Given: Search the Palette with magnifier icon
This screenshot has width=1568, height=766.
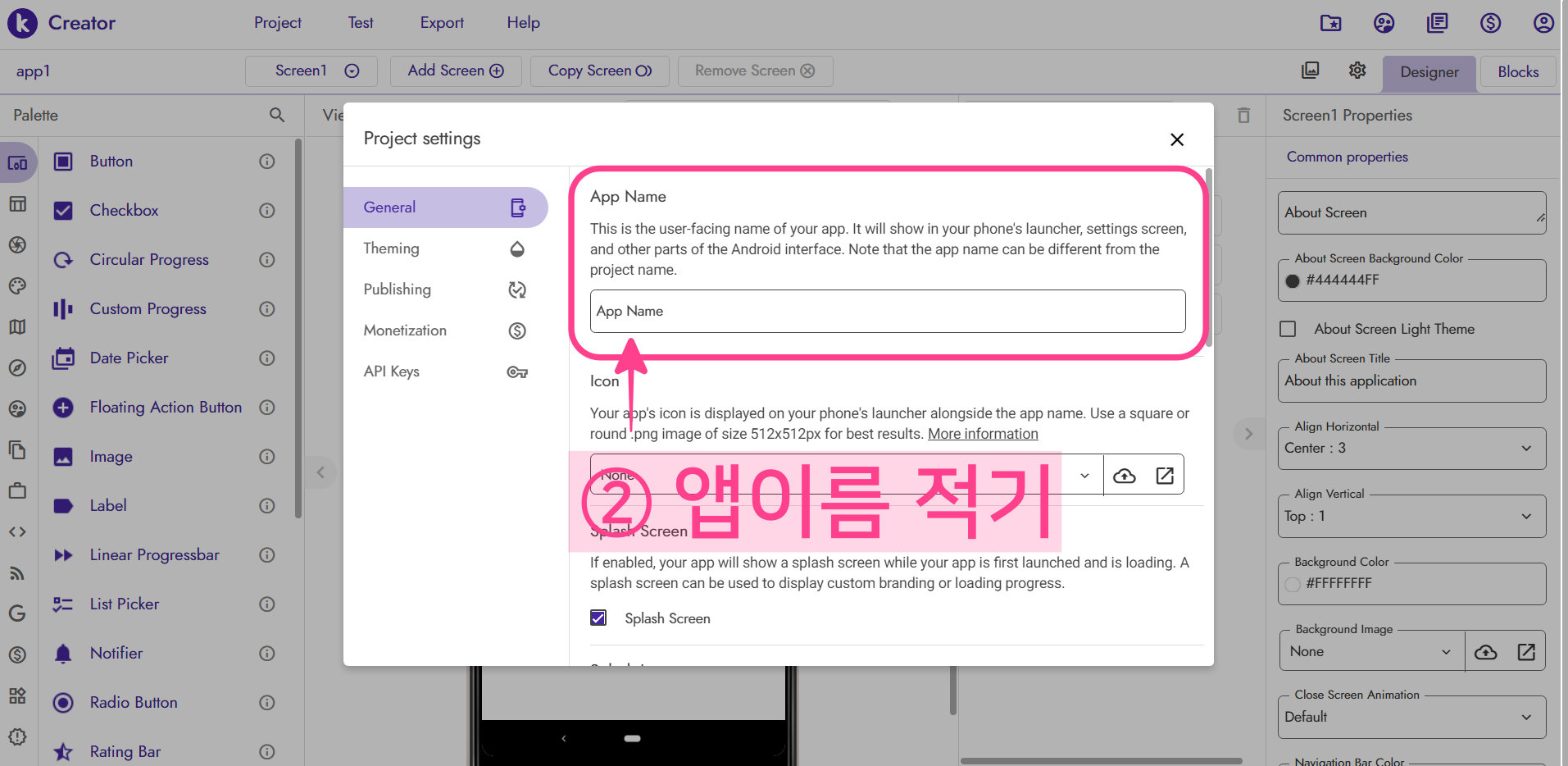Looking at the screenshot, I should [277, 115].
